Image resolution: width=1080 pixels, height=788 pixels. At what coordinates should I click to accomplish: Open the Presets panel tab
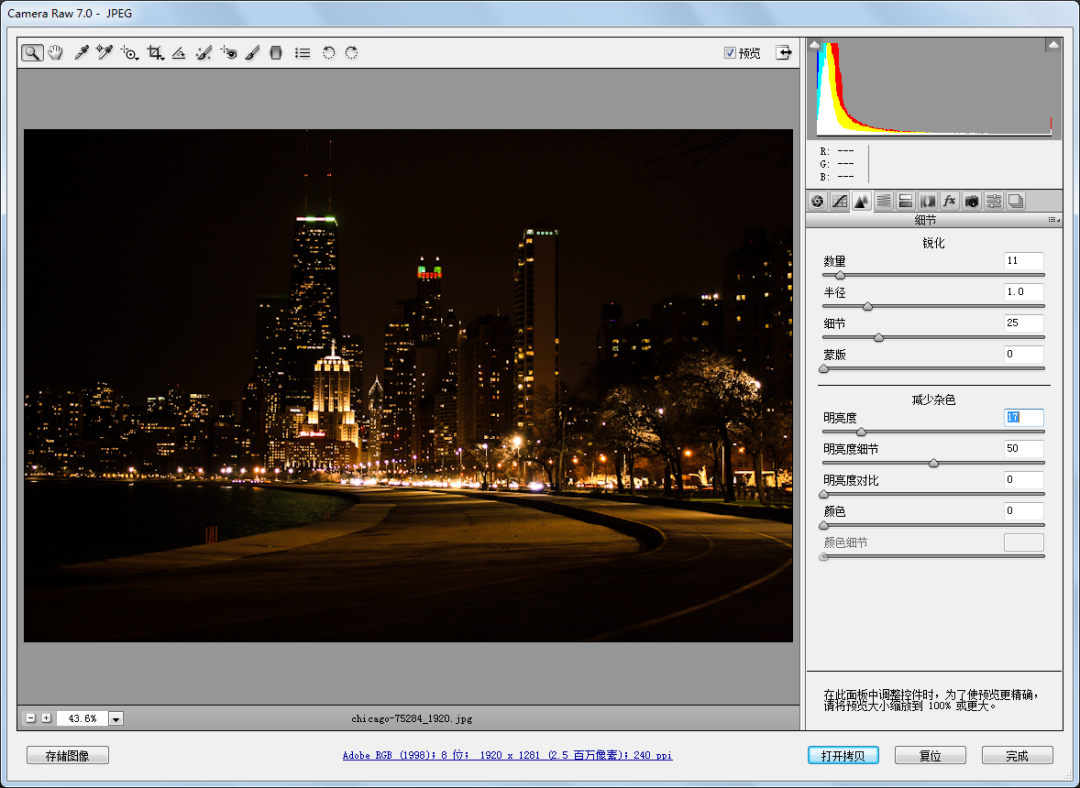coord(994,201)
